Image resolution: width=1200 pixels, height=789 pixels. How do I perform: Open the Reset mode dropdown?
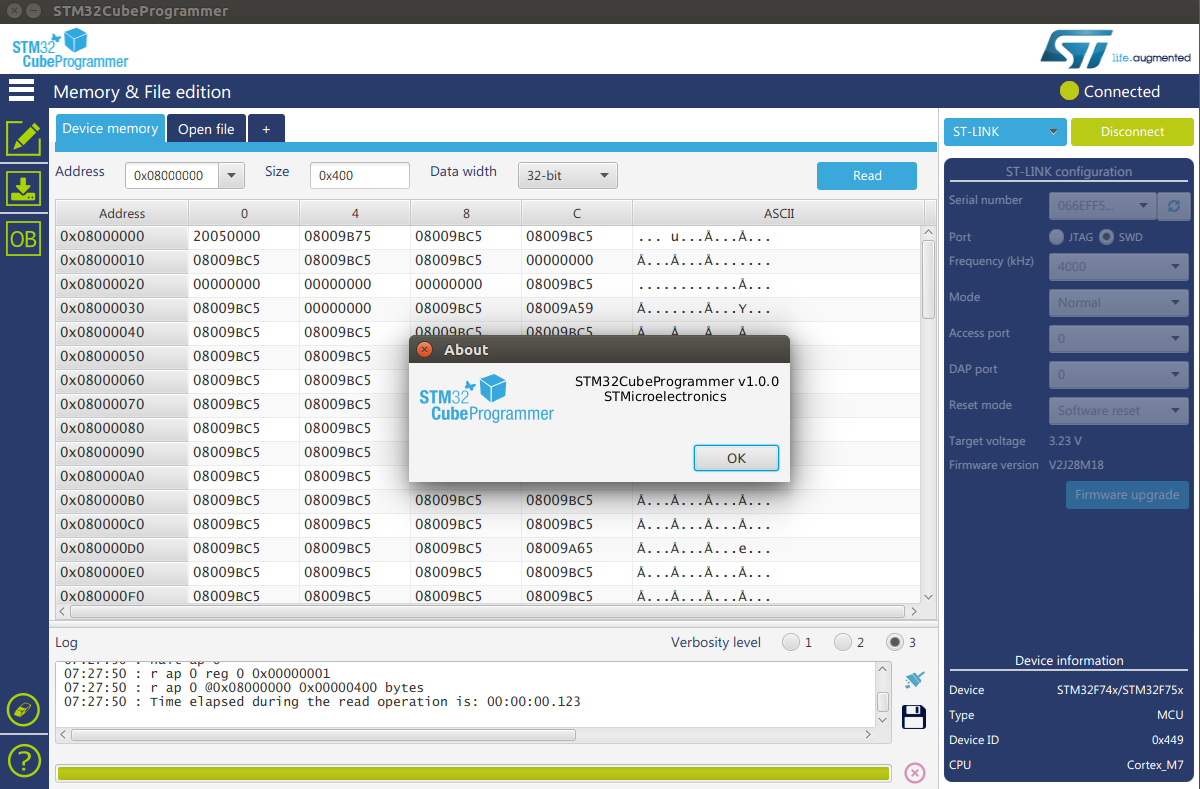pos(1119,410)
